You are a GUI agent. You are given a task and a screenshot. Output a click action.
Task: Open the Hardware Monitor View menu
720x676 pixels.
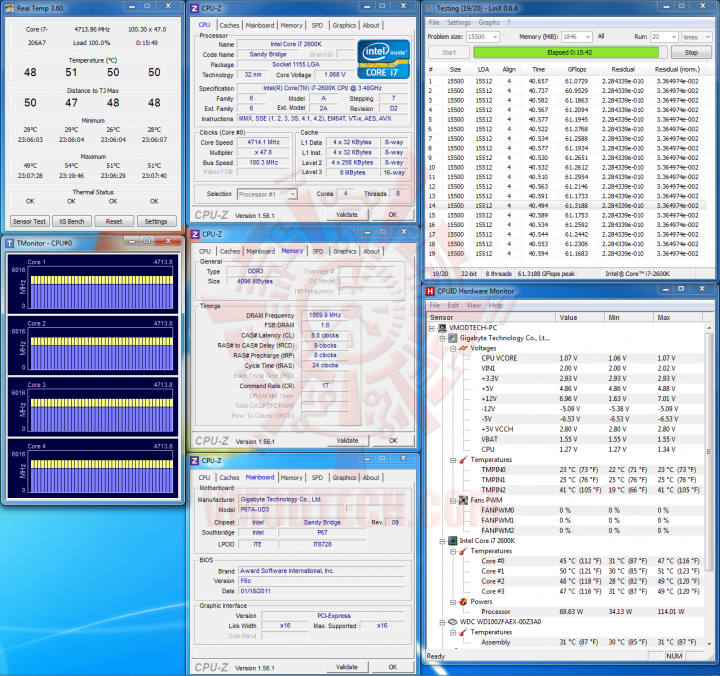tap(473, 305)
